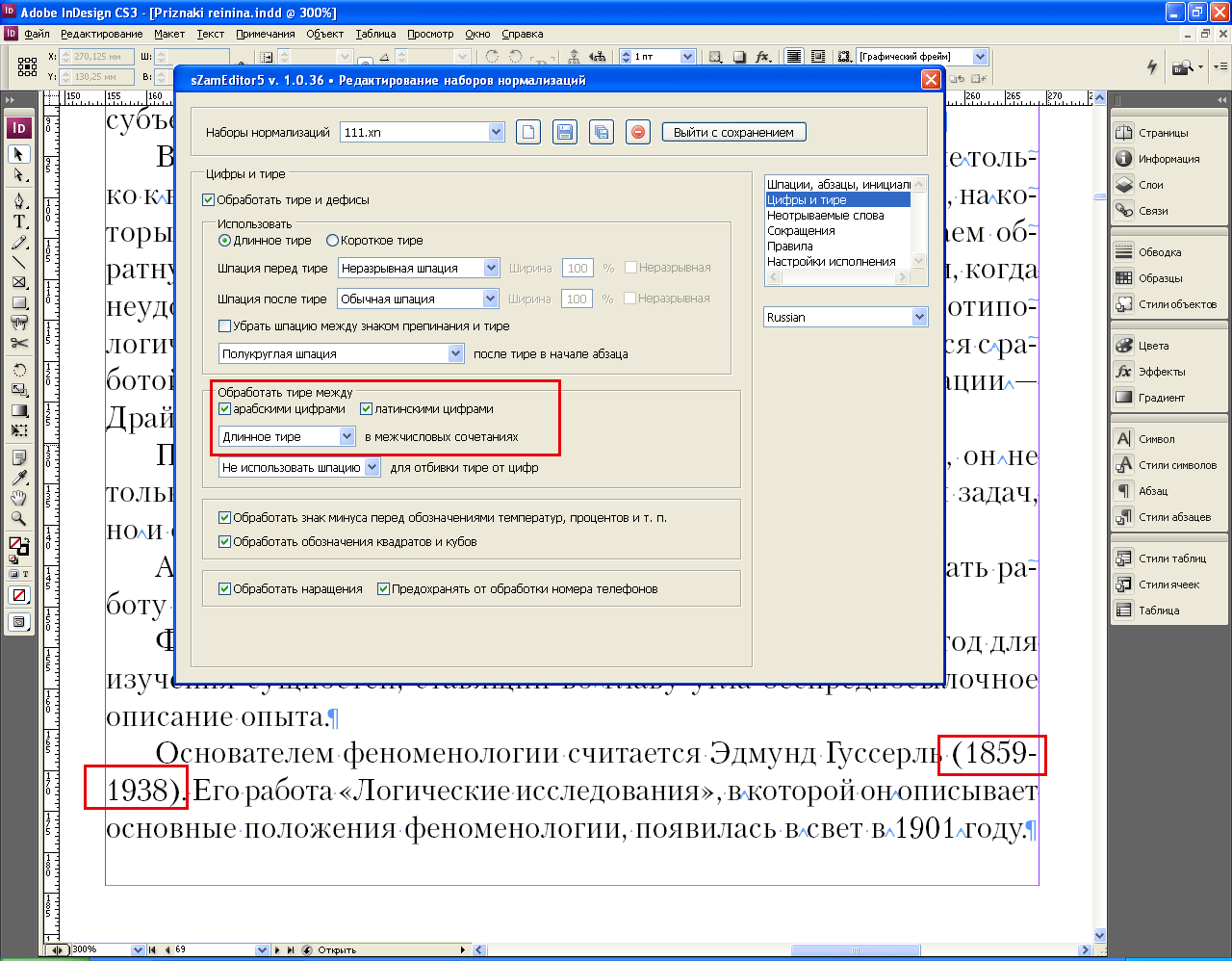
Task: Click the Apply None color swatch
Action: [18, 596]
